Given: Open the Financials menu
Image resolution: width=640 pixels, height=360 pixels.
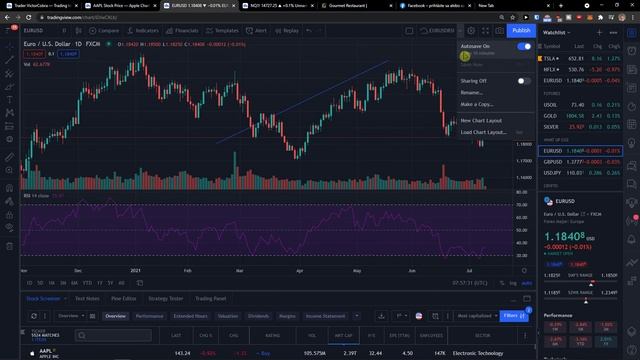Looking at the screenshot, I should 182,31.
